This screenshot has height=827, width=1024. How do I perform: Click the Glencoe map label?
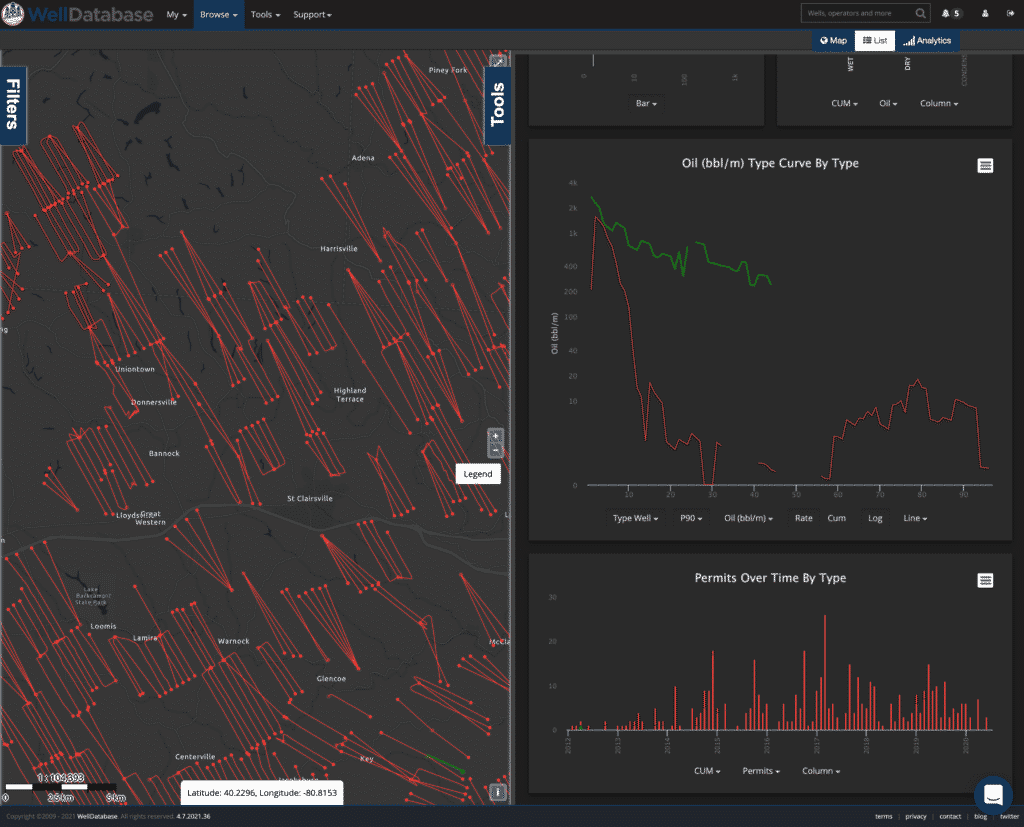click(331, 679)
